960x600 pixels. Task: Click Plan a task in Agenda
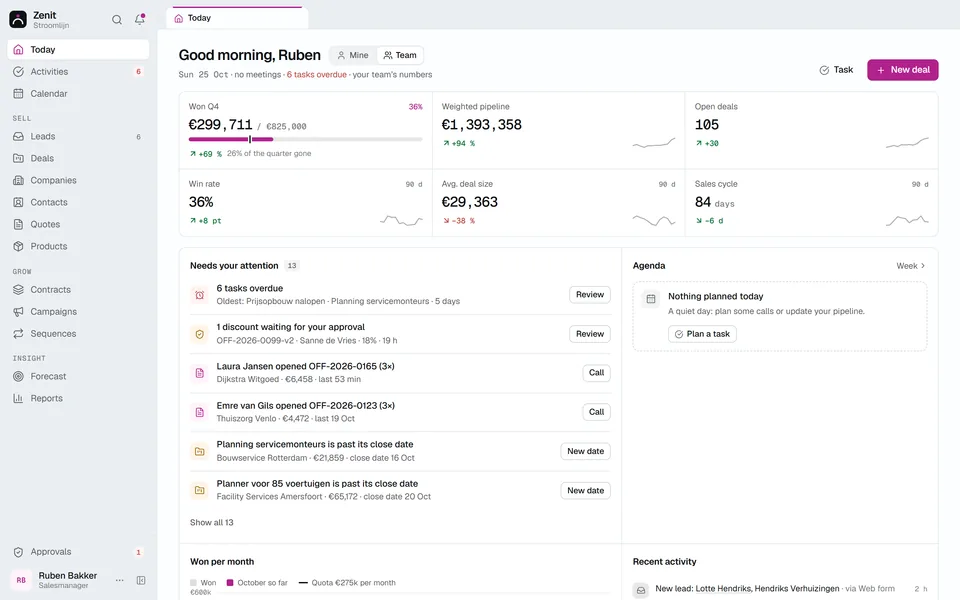click(702, 334)
